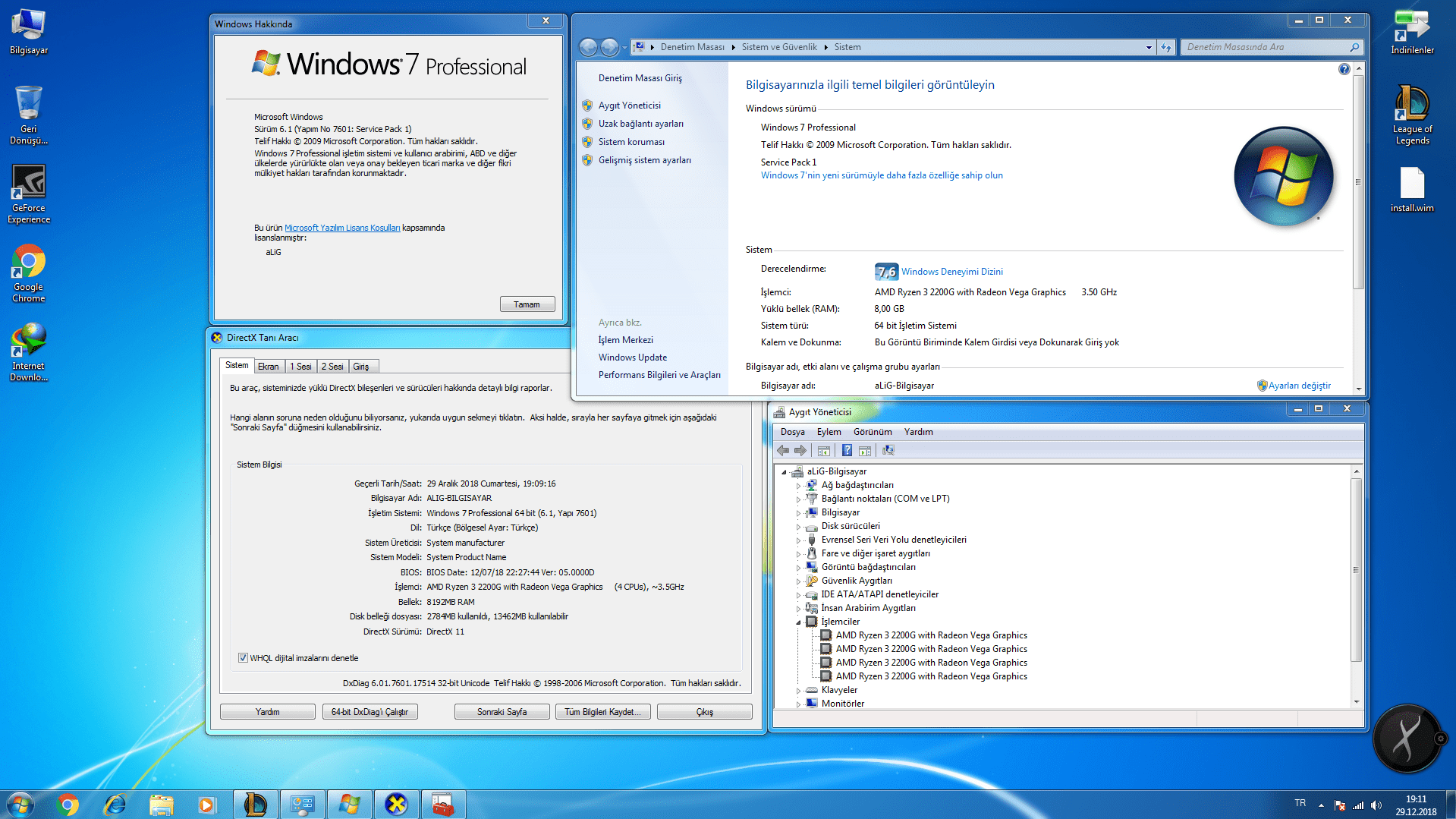Click the help icon in Aygıt Yöneticisi toolbar
This screenshot has height=819, width=1456.
point(847,450)
